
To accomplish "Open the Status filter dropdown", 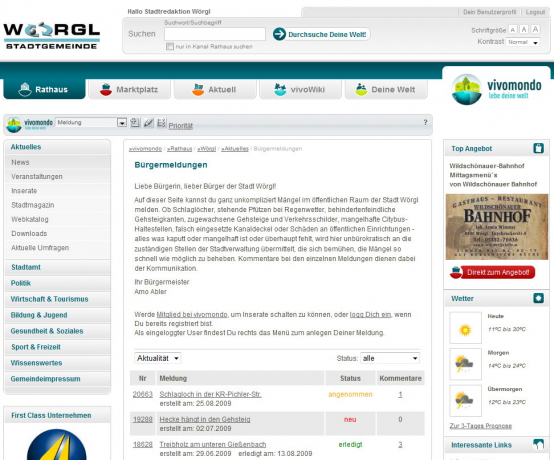I will click(x=390, y=358).
